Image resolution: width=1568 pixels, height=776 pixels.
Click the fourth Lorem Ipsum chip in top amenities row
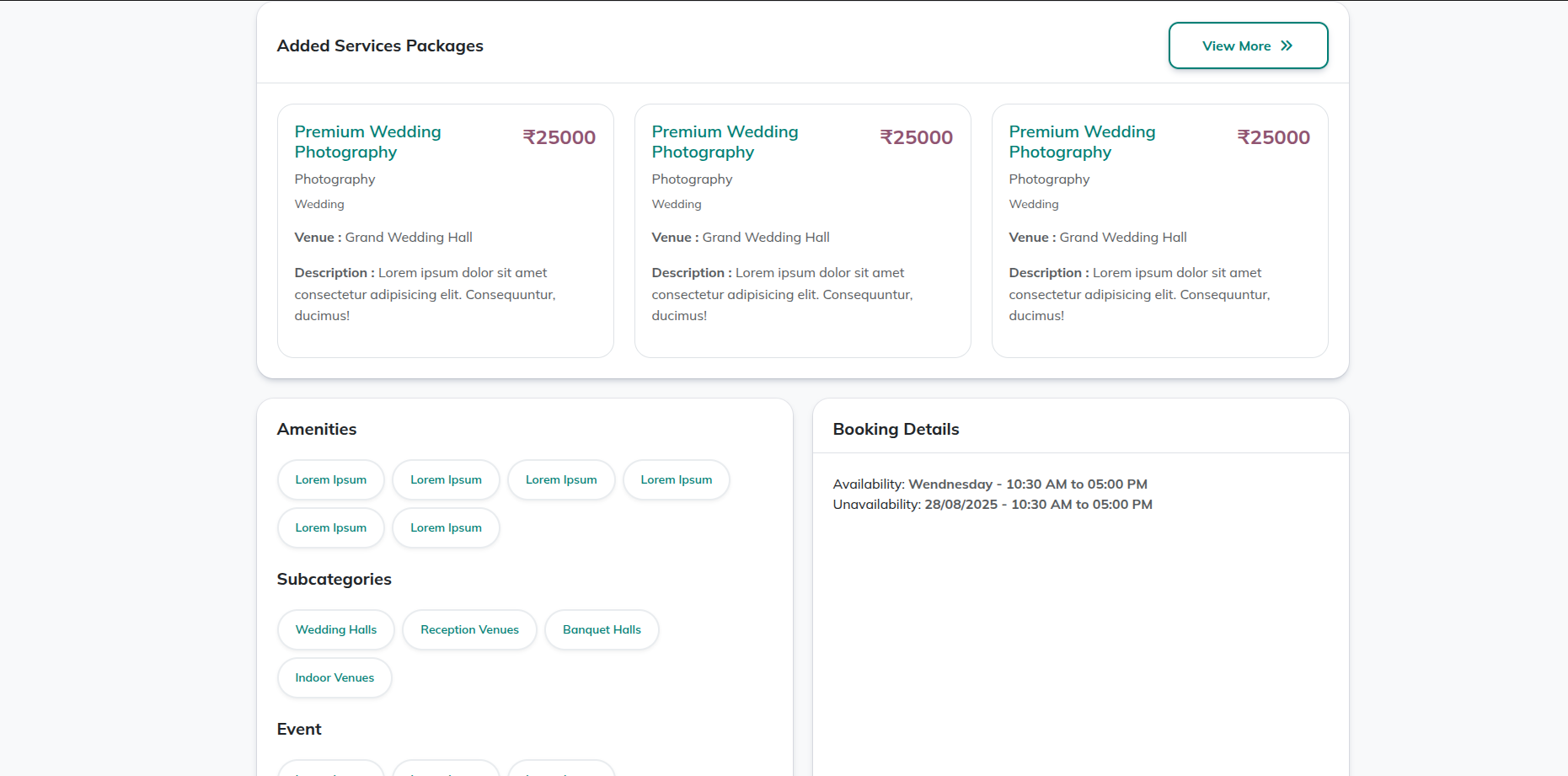pyautogui.click(x=676, y=479)
